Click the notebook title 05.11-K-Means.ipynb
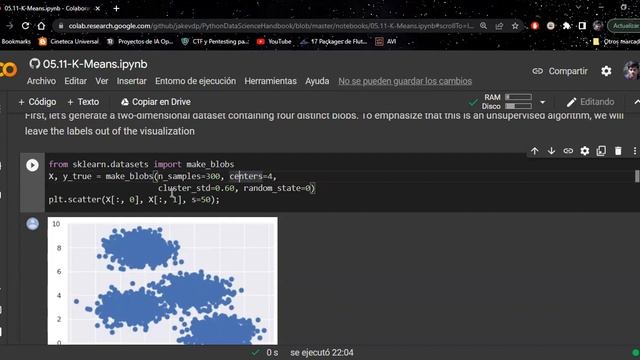Viewport: 640px width, 360px height. pyautogui.click(x=95, y=64)
